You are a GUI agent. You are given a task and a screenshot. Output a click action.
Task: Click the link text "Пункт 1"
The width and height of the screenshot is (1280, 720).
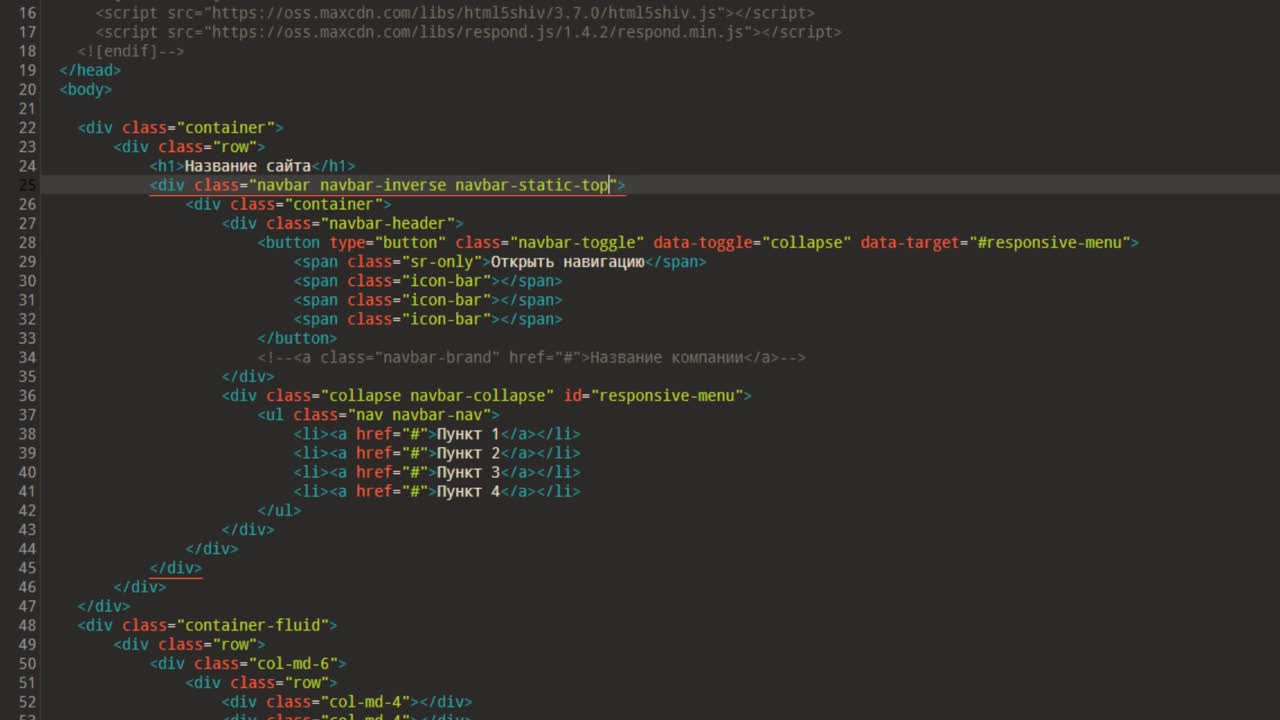pos(469,434)
